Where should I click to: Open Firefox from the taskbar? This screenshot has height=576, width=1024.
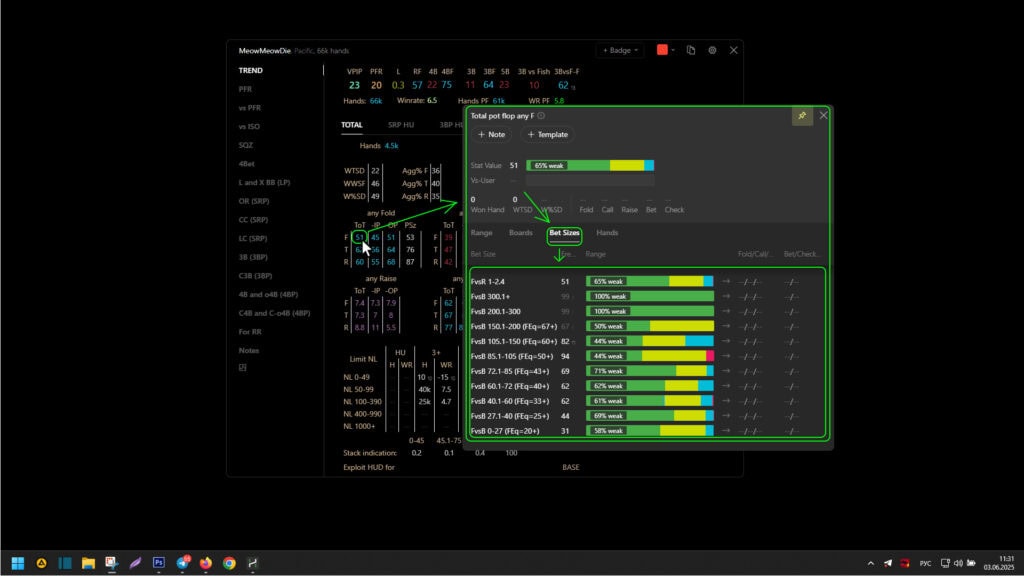coord(206,563)
